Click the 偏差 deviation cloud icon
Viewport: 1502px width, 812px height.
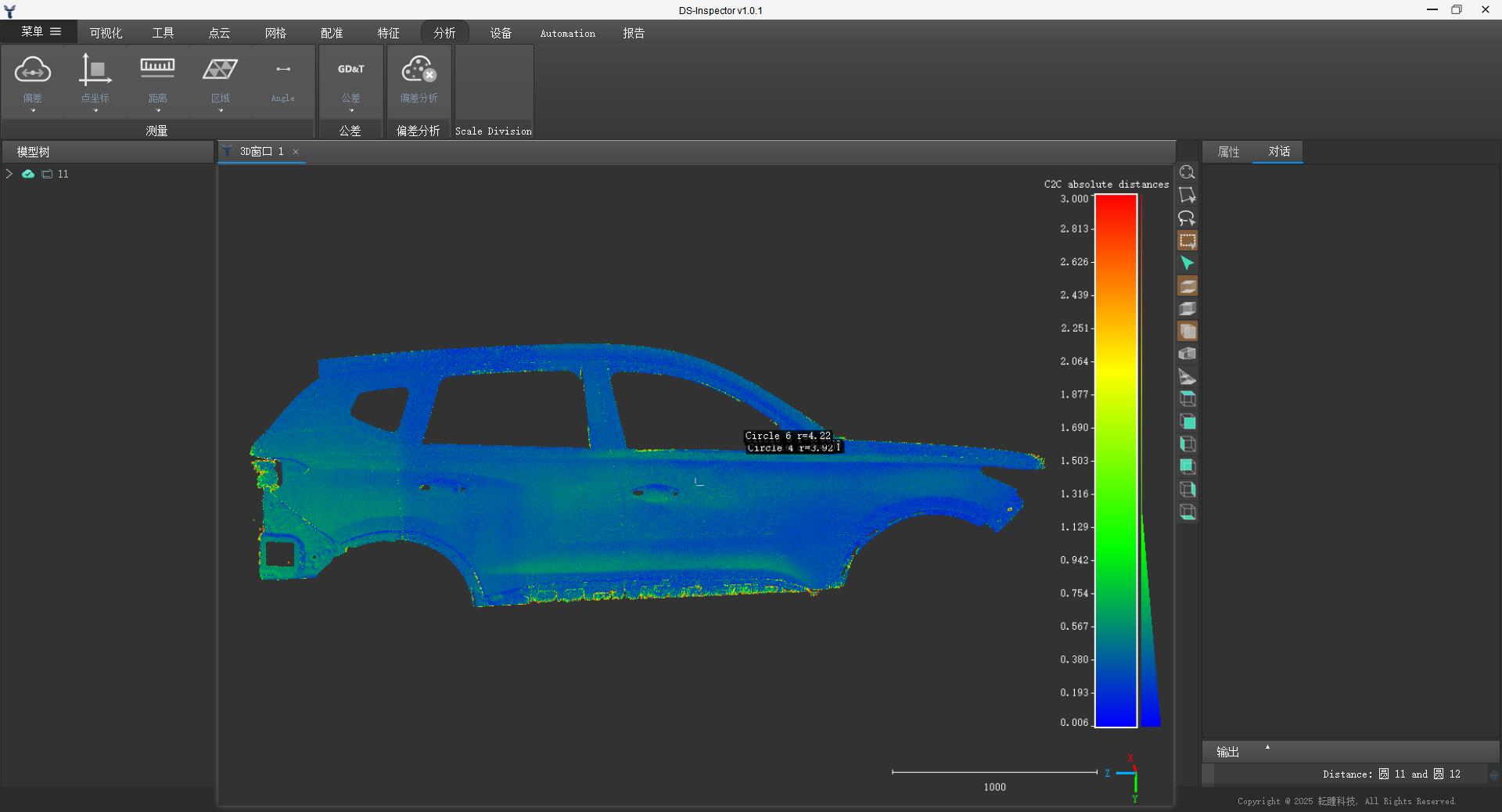pyautogui.click(x=33, y=70)
